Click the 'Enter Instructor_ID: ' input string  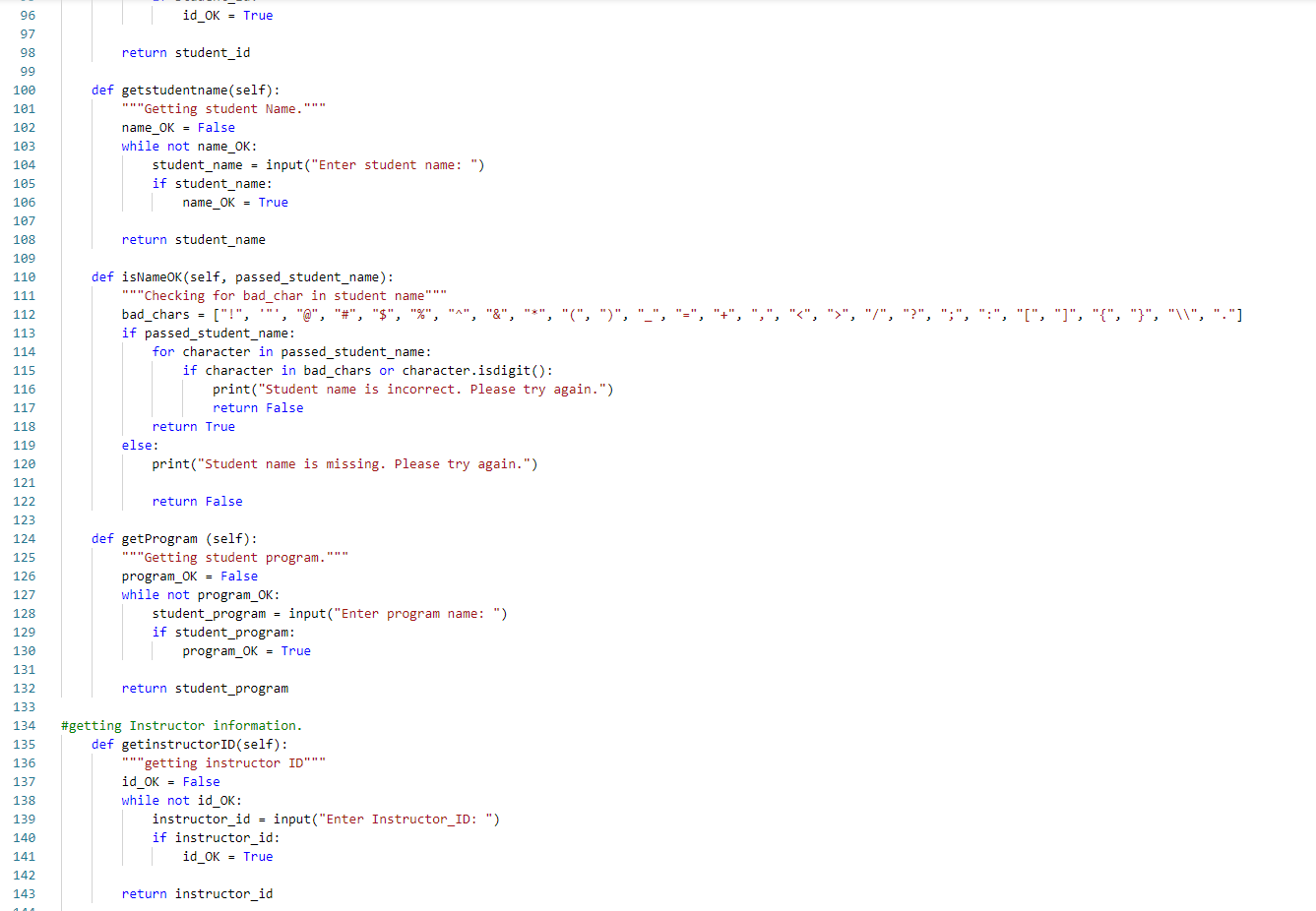406,820
